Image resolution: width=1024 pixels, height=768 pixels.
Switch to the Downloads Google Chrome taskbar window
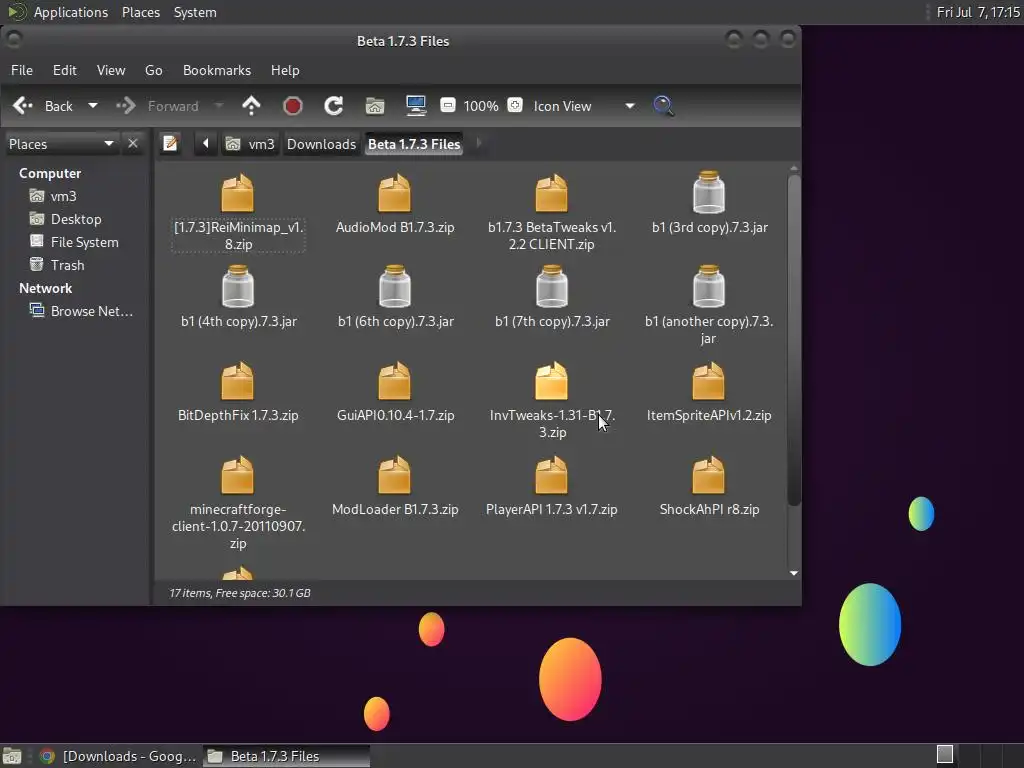tap(118, 756)
